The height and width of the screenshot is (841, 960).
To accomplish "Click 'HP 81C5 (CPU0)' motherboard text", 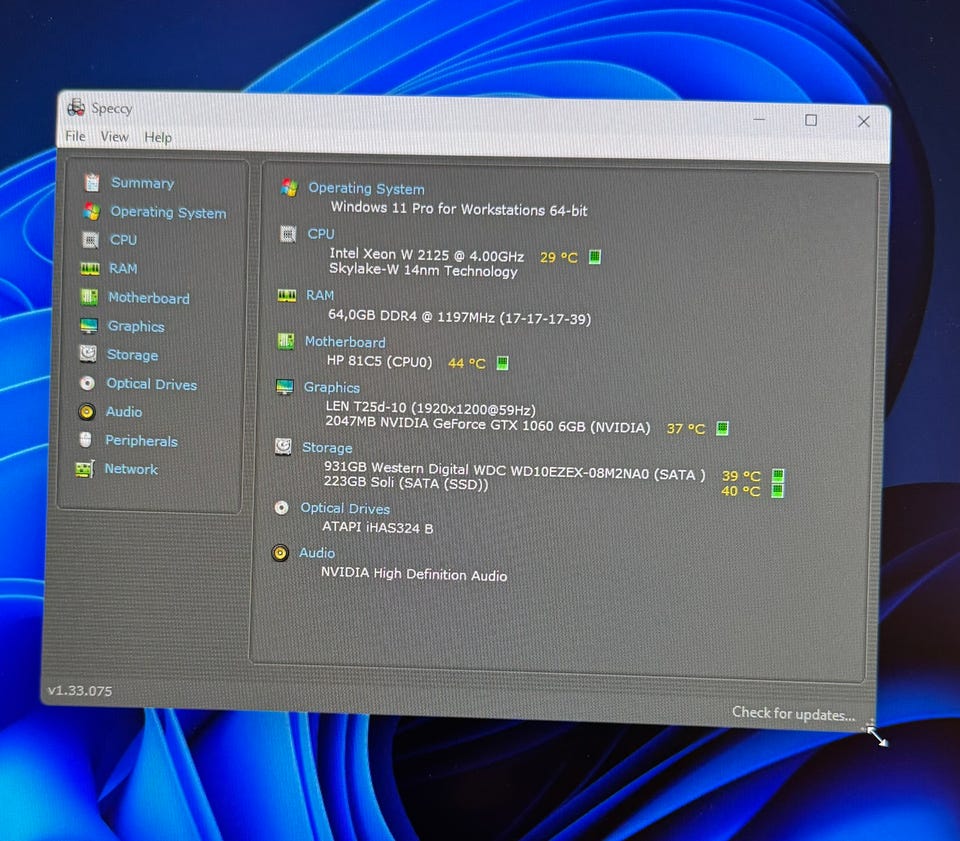I will 379,361.
